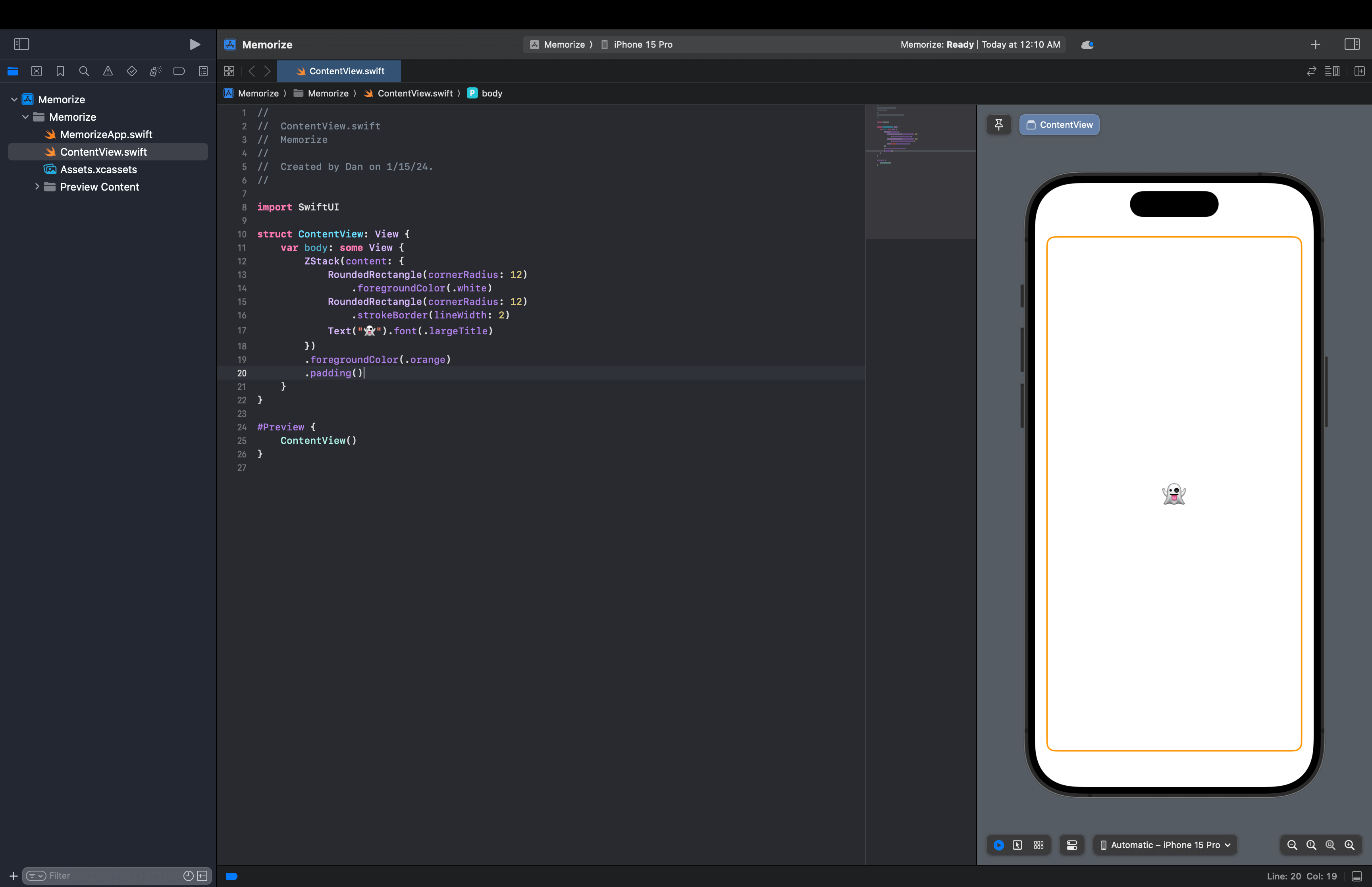The height and width of the screenshot is (887, 1372).
Task: Choose the Memorize scheme in toolbar
Action: 557,44
